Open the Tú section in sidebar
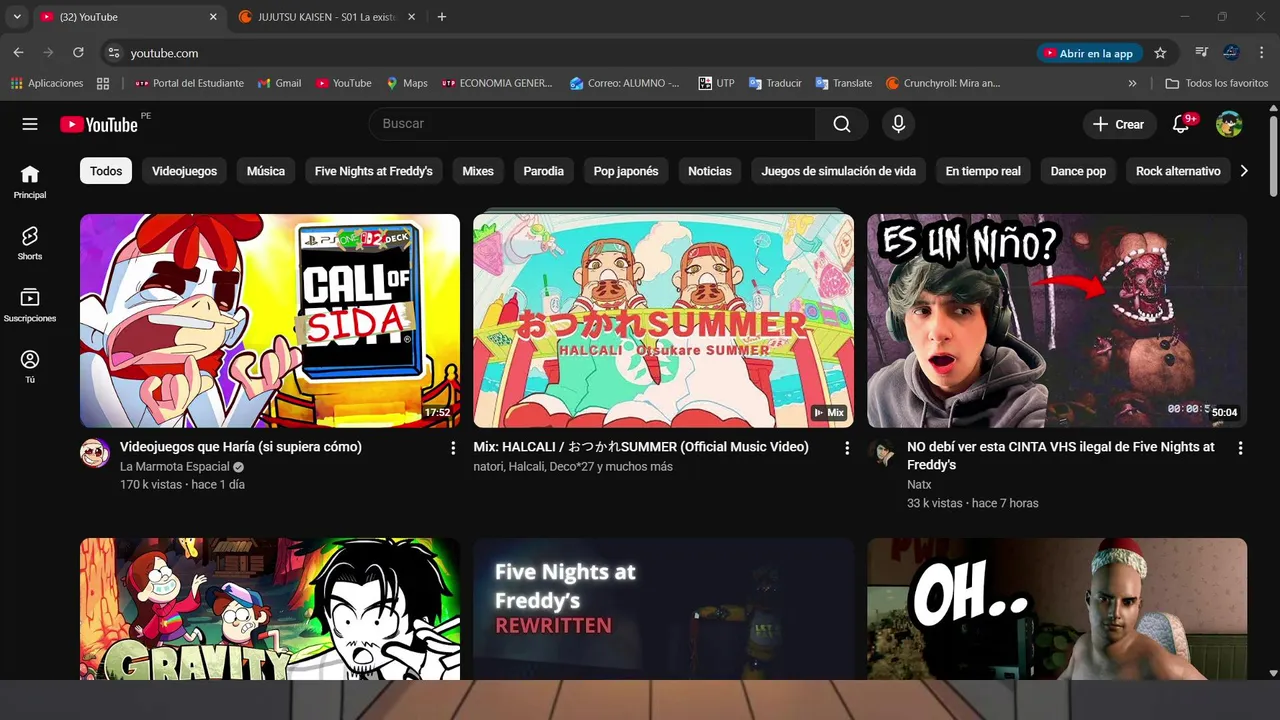 30,366
